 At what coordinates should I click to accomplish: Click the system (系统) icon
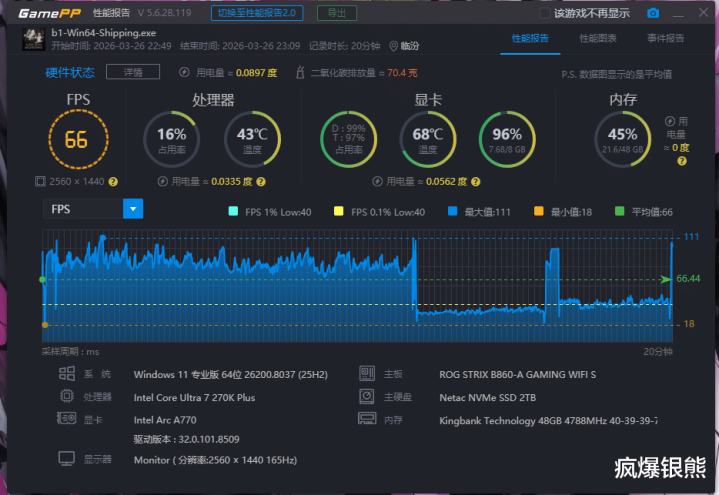(67, 373)
